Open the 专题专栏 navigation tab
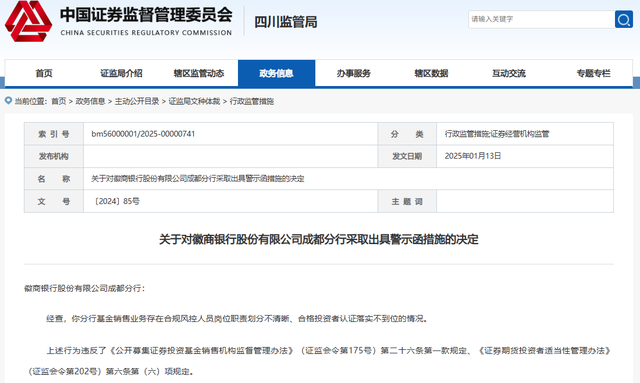This screenshot has height=383, width=640. click(593, 73)
